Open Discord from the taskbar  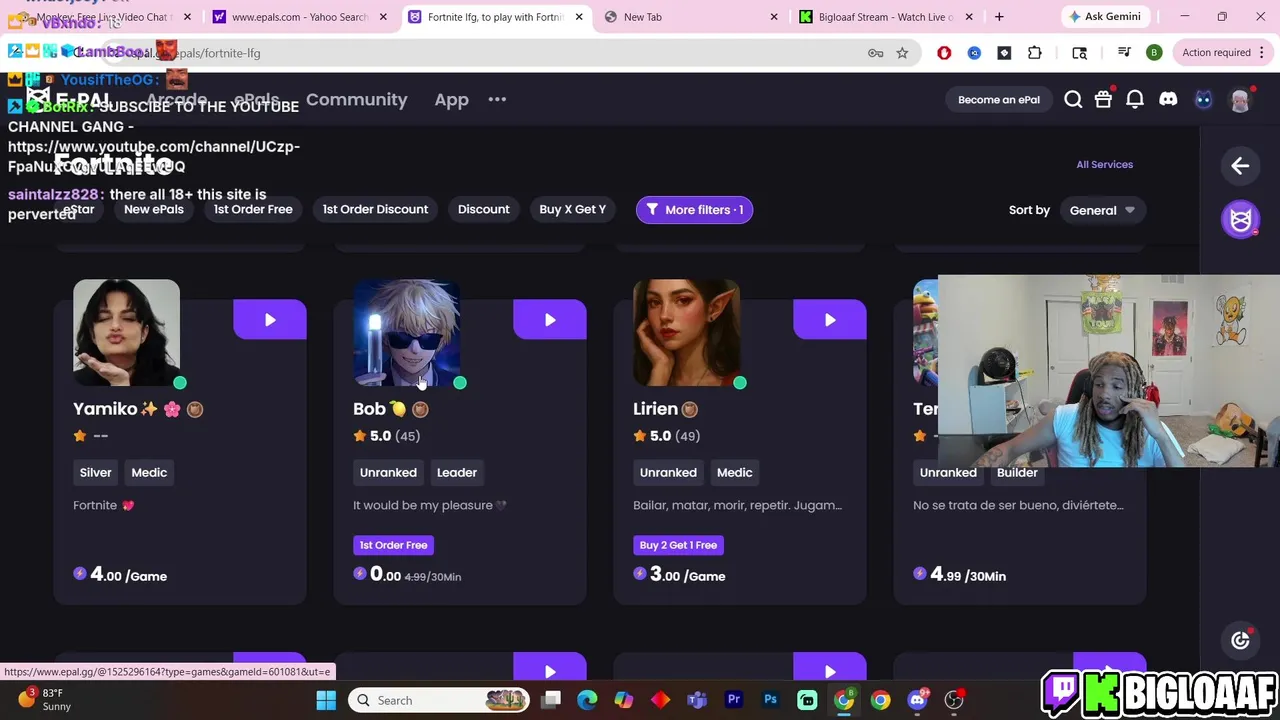(917, 700)
